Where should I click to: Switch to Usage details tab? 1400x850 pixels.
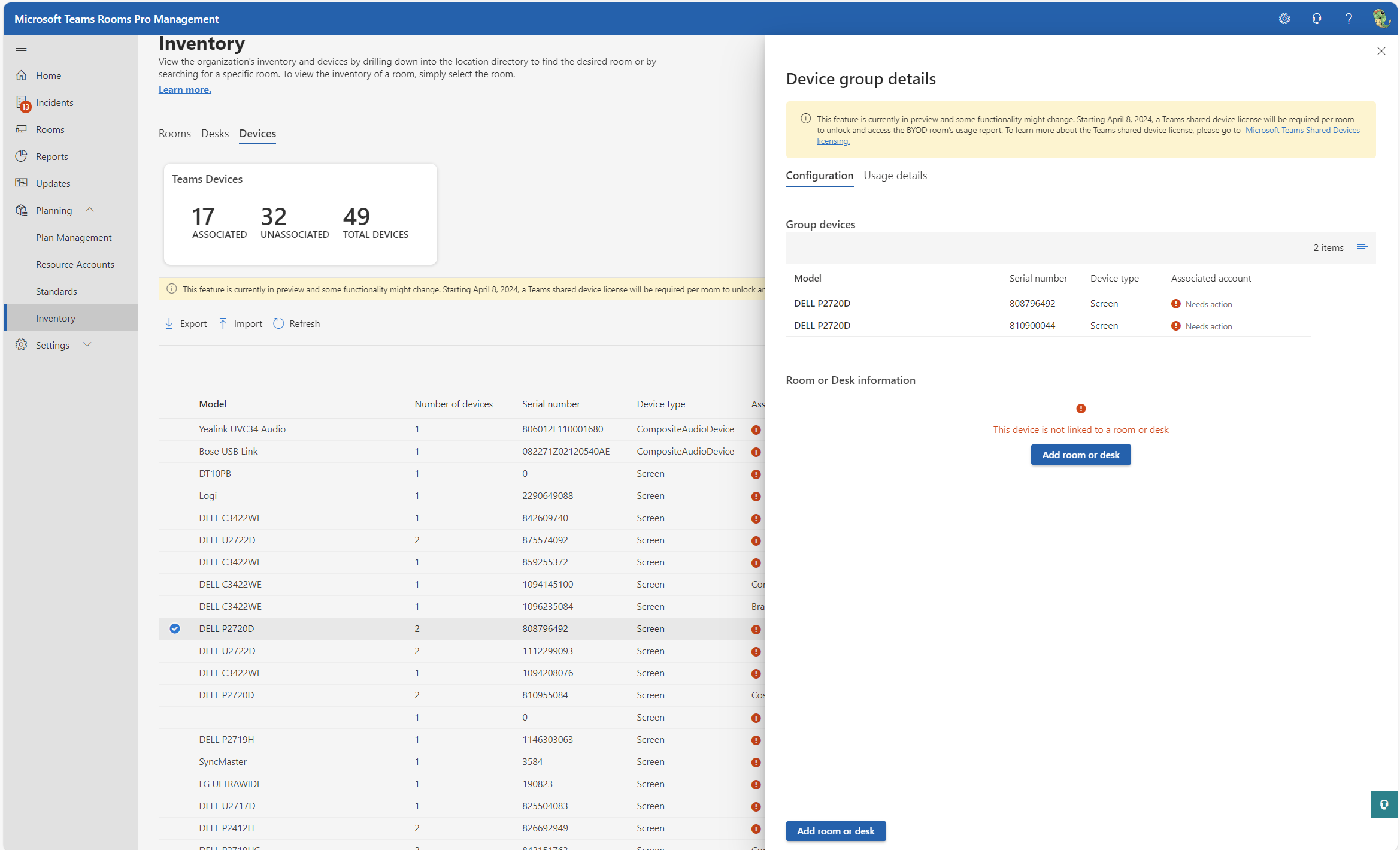point(895,176)
